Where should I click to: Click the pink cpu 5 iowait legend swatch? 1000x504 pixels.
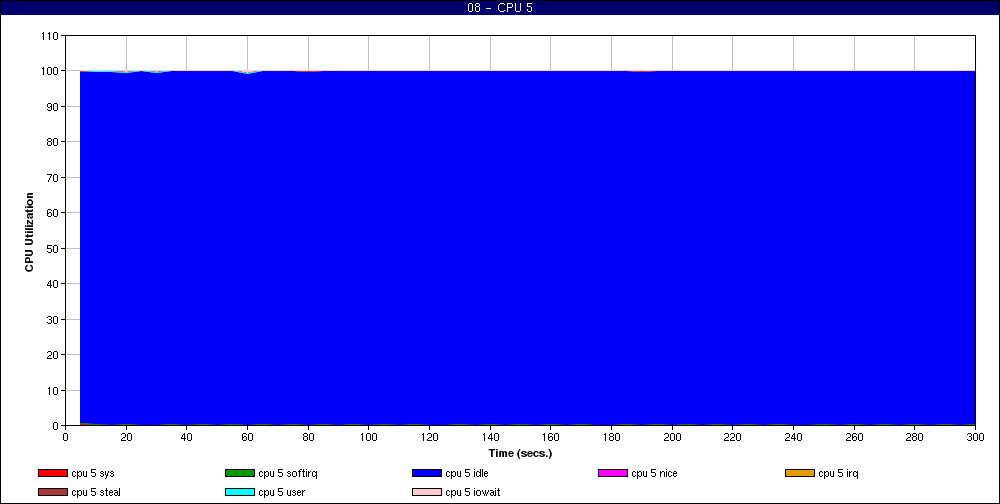pos(427,493)
